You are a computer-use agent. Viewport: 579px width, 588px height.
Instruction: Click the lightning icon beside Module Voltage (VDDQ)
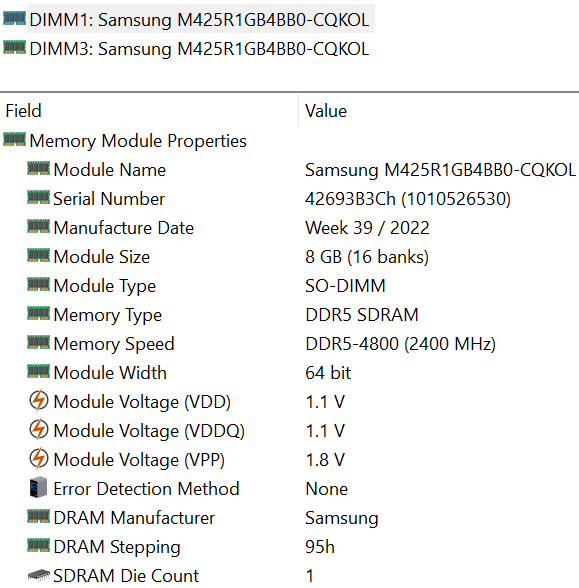pyautogui.click(x=38, y=429)
